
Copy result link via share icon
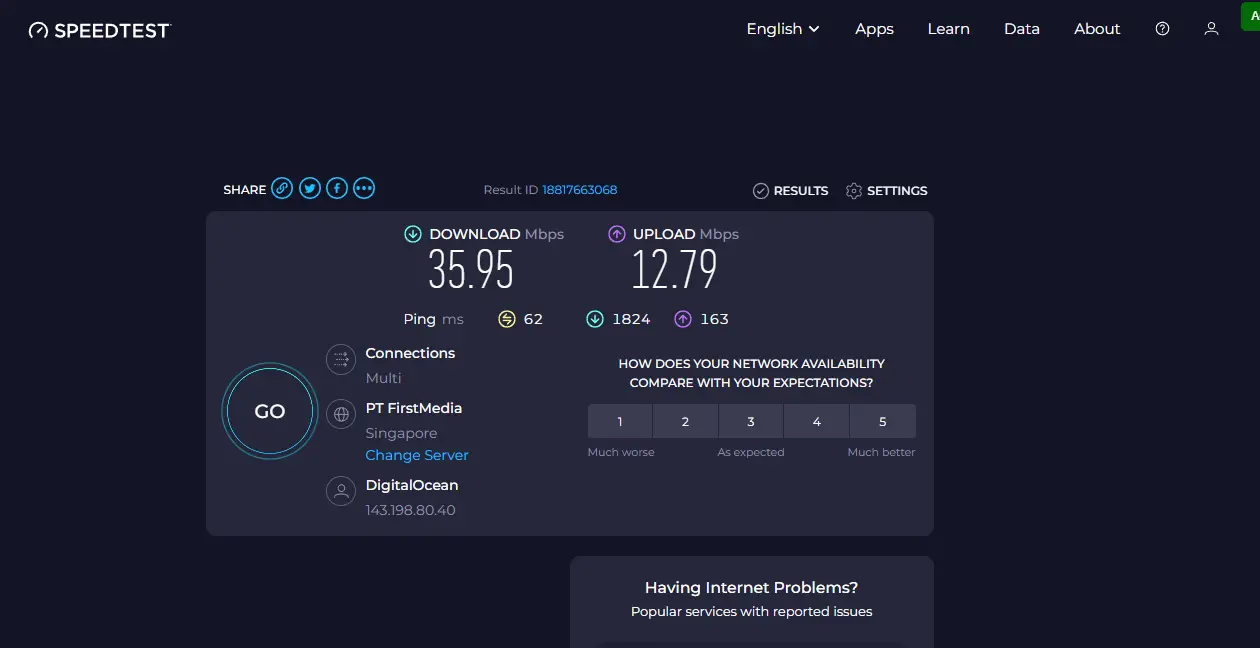(283, 188)
